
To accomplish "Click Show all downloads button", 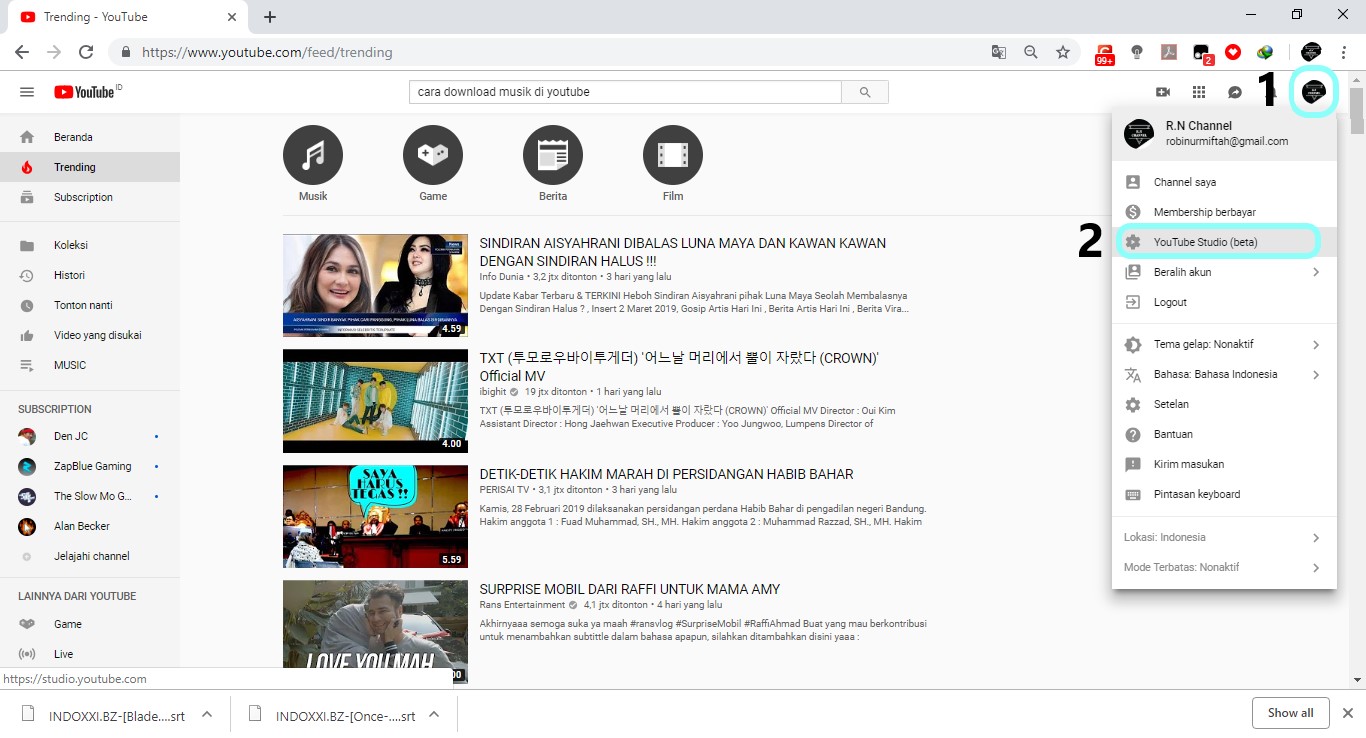I will coord(1290,713).
